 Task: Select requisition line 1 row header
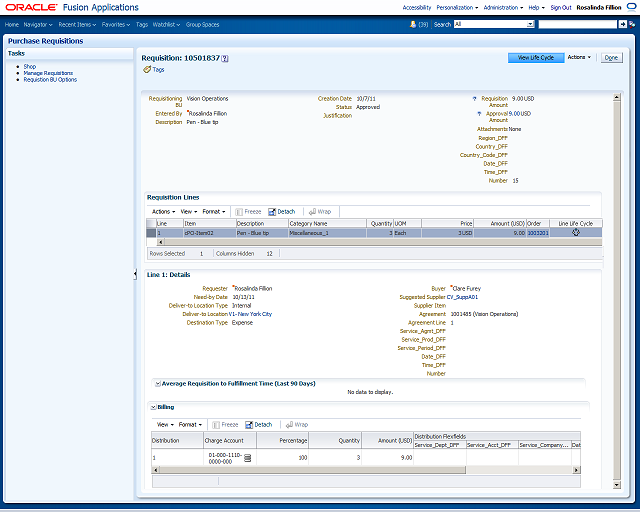(151, 233)
